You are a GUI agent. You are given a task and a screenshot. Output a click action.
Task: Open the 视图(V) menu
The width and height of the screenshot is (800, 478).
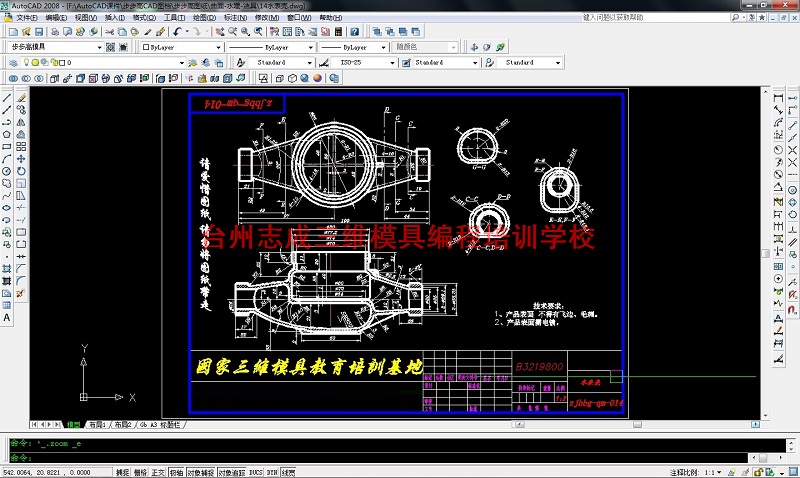coord(86,17)
